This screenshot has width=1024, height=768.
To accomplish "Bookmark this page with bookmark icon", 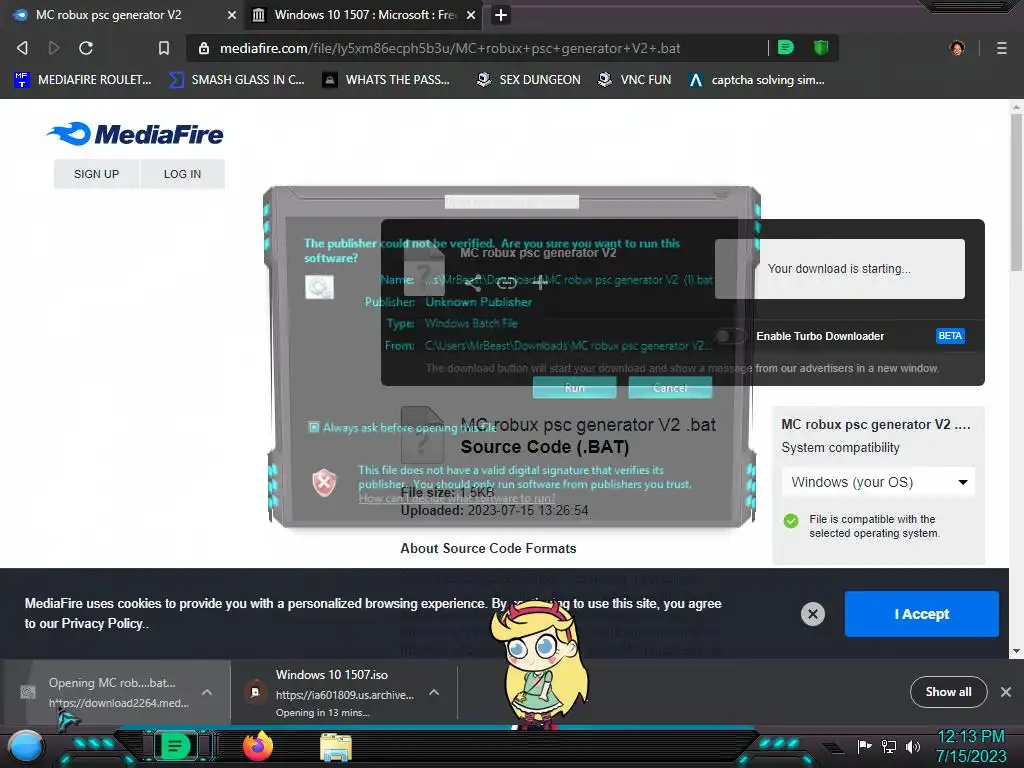I will click(x=164, y=48).
